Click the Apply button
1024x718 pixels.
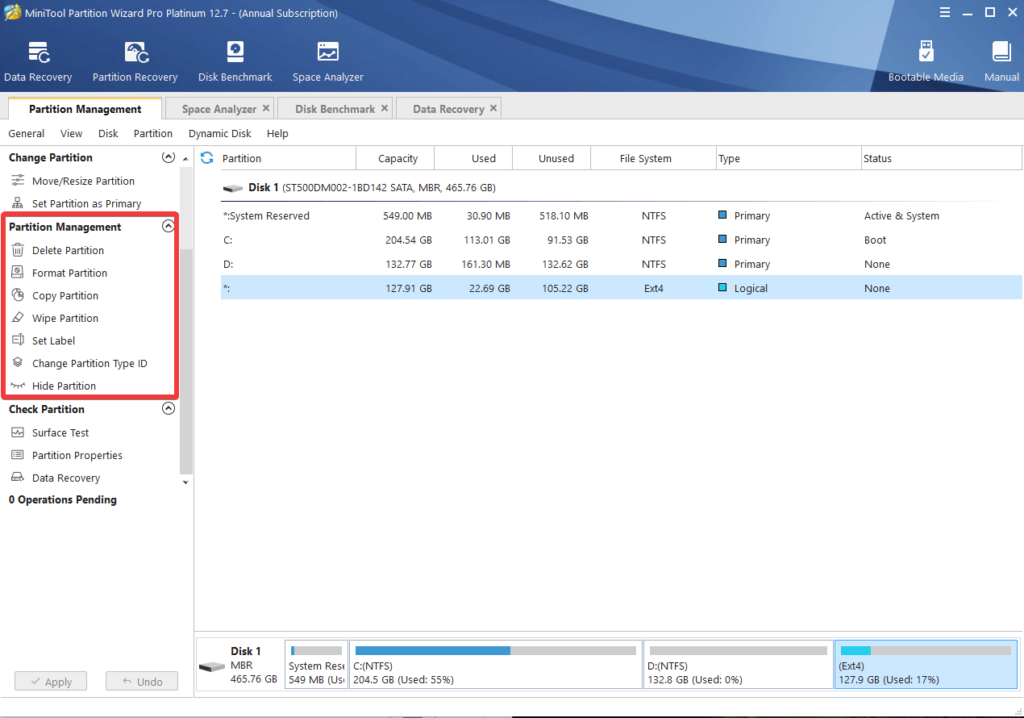click(x=51, y=681)
